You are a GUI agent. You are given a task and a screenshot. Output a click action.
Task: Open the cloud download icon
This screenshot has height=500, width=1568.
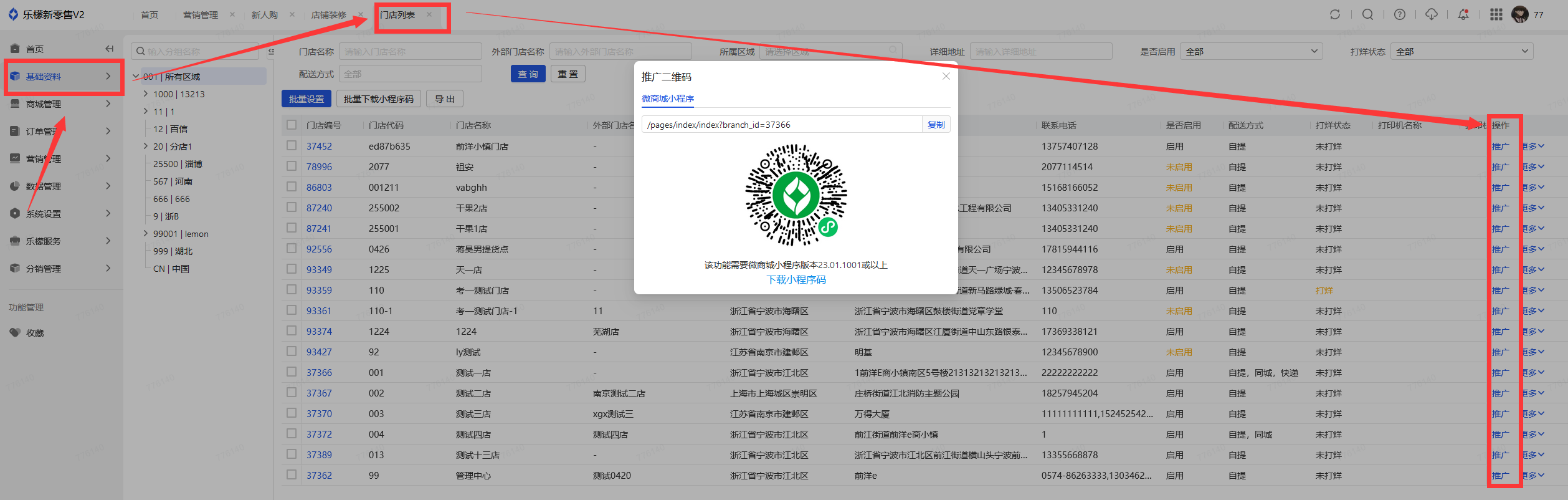1432,14
